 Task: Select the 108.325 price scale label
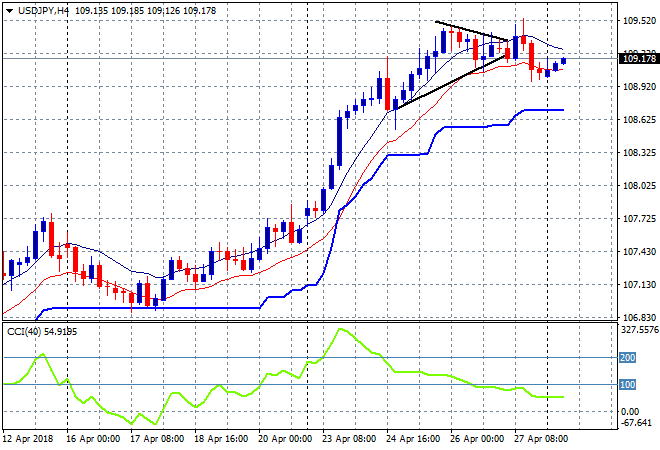pos(639,153)
